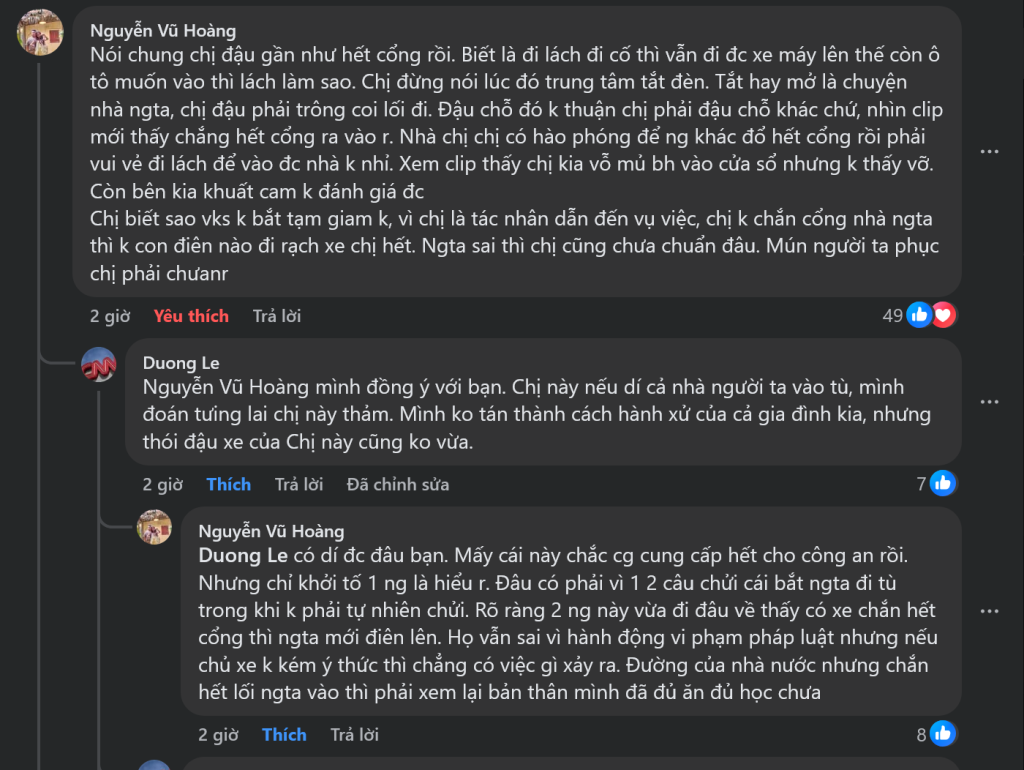Open Nguyễn Vũ Hoàng's avatar on nested reply
Viewport: 1024px width, 770px height.
coord(154,527)
